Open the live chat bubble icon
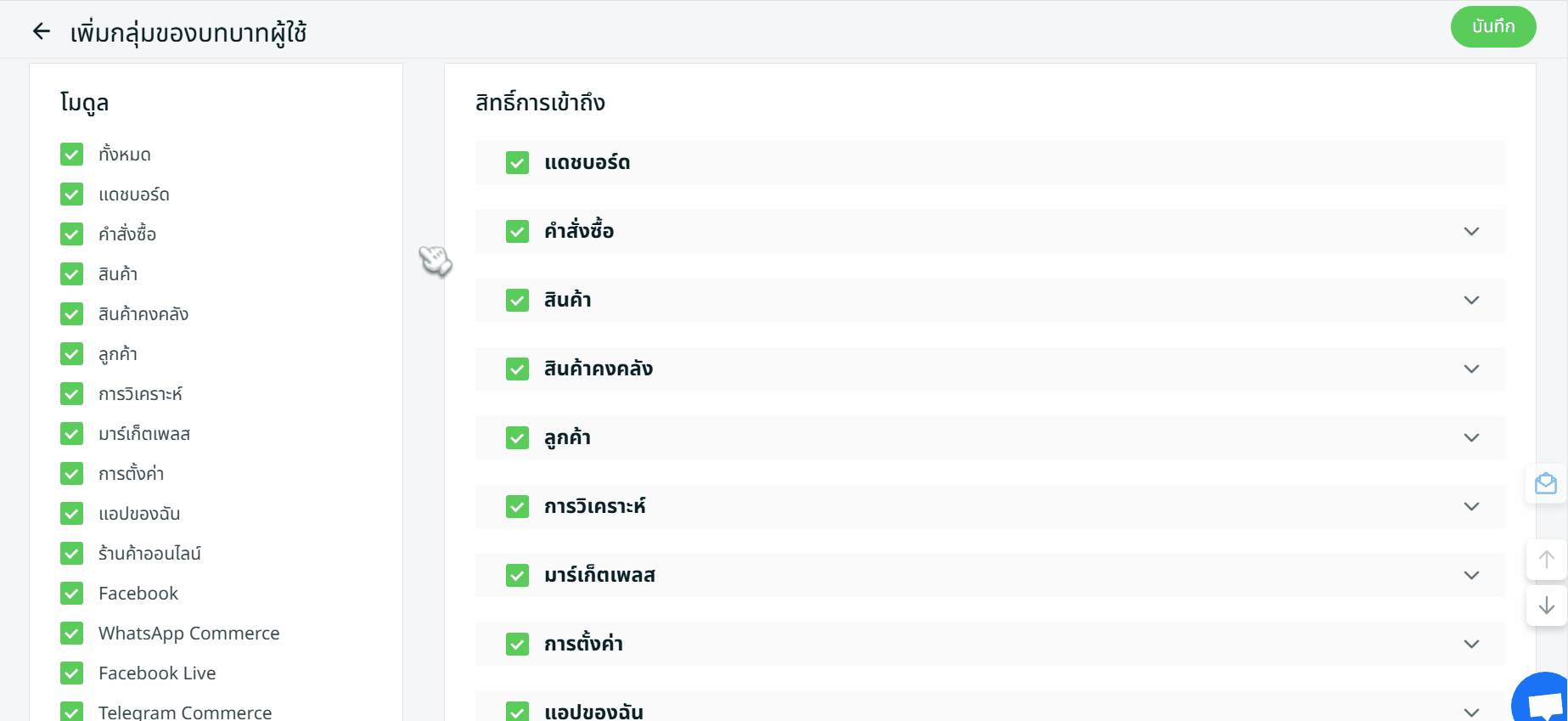Viewport: 1568px width, 721px height. click(1544, 702)
